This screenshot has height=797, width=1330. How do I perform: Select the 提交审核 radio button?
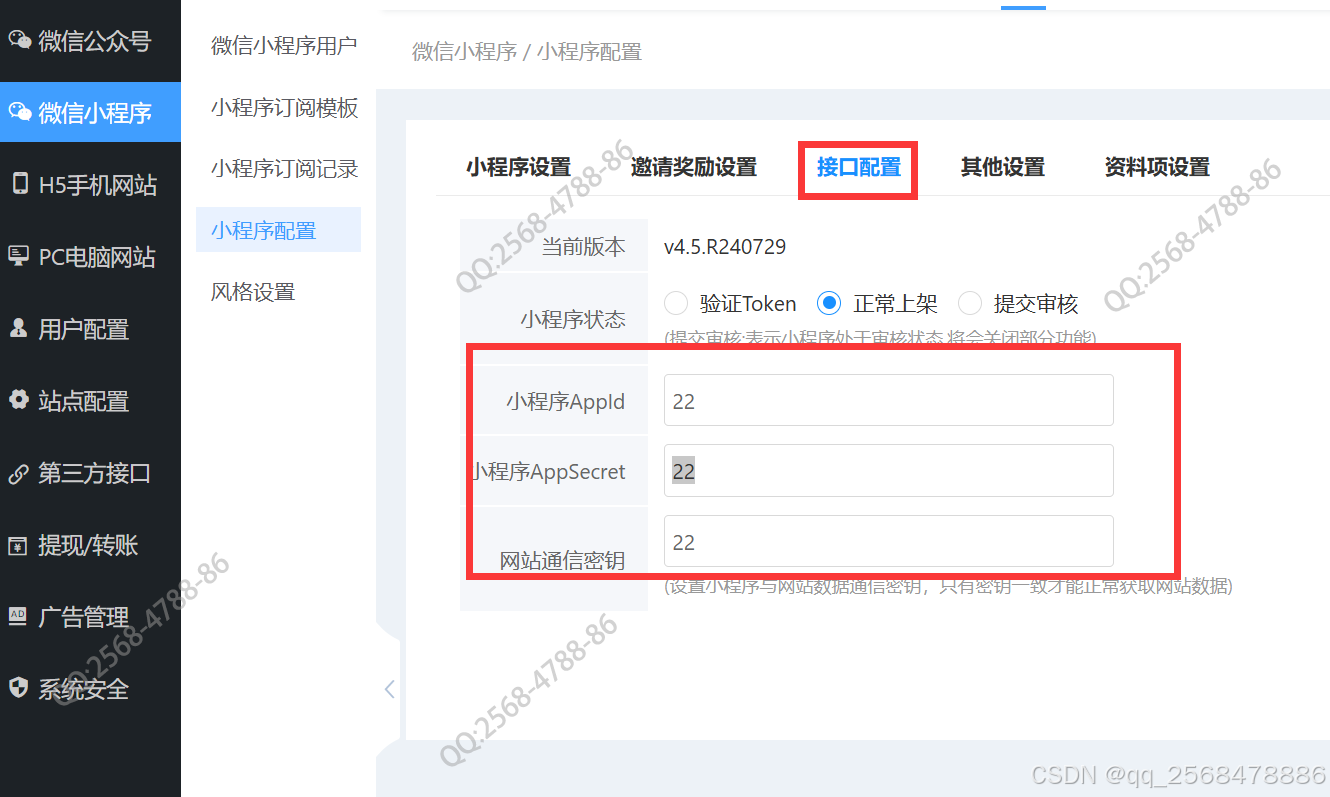[970, 303]
